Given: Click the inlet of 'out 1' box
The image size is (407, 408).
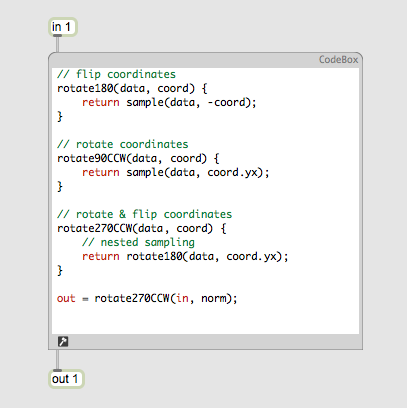Looking at the screenshot, I should pos(57,370).
